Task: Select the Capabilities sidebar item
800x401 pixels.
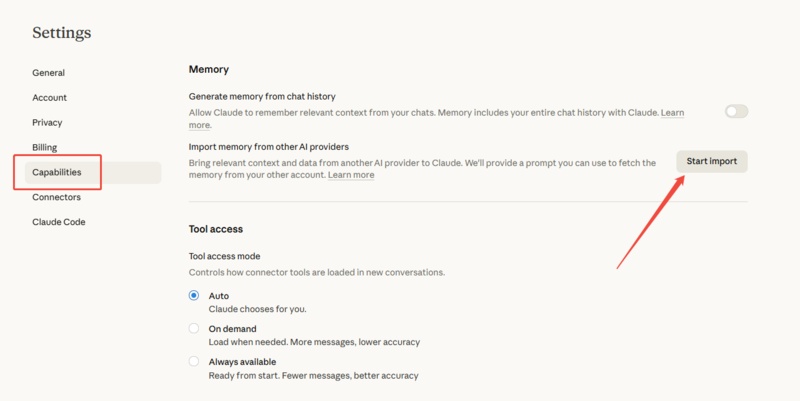Action: (x=56, y=172)
